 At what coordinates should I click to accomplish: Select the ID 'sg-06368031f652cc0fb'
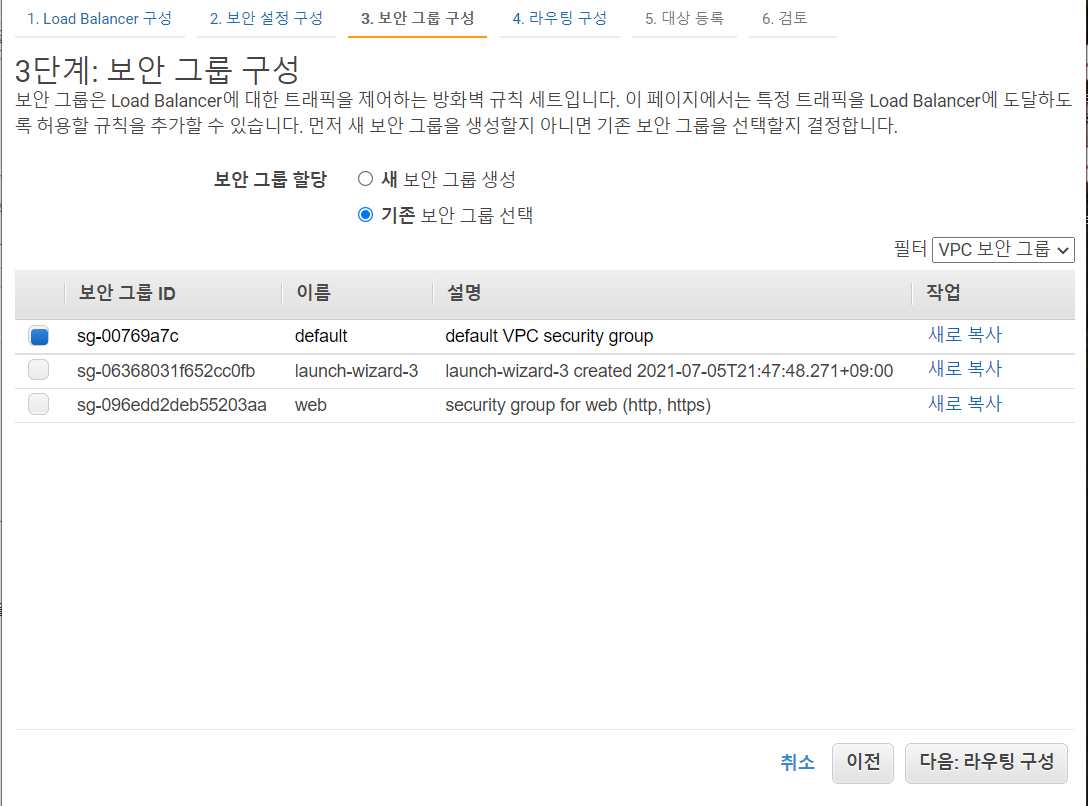[166, 371]
